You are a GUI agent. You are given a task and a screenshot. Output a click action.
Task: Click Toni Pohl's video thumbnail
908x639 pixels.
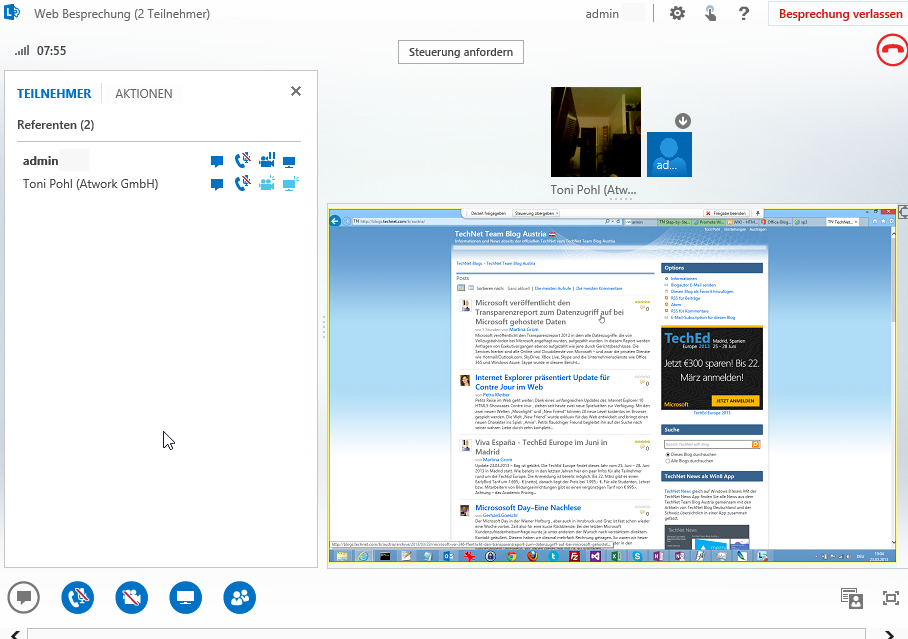click(596, 132)
